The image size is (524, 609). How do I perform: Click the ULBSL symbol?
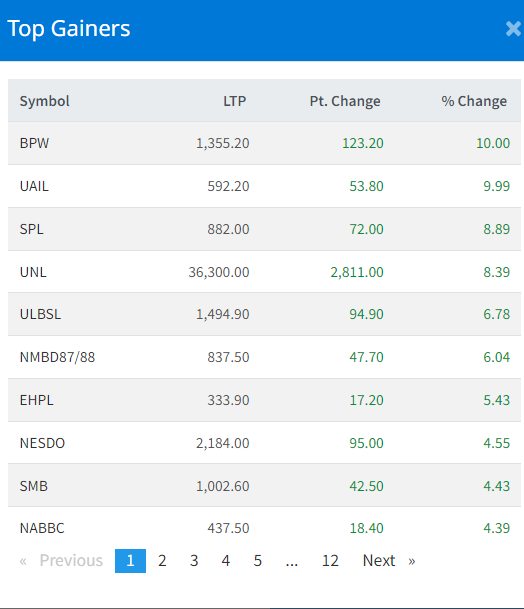point(40,314)
